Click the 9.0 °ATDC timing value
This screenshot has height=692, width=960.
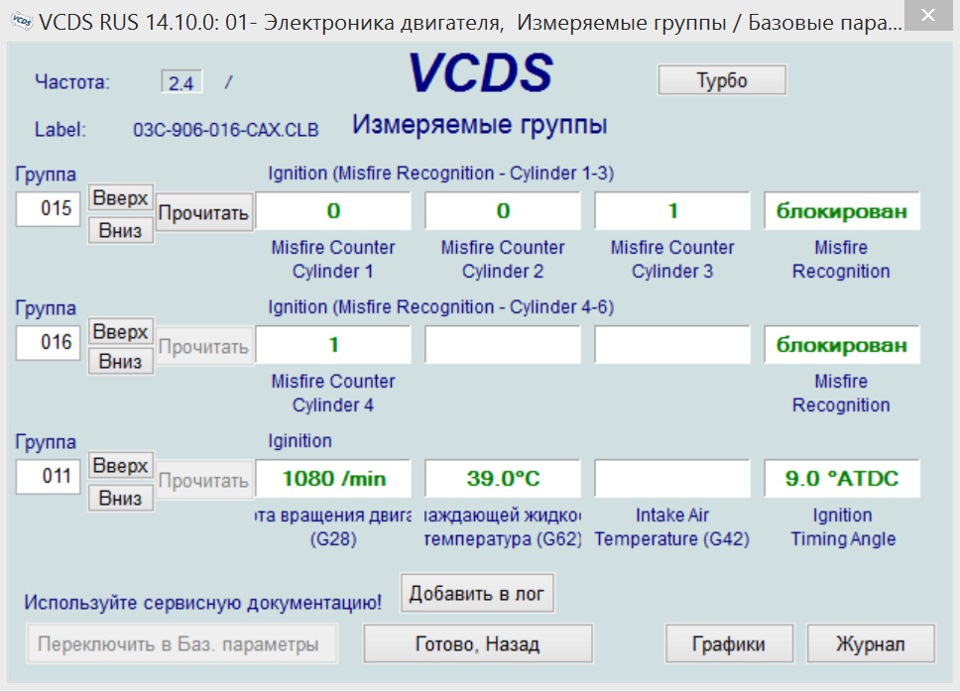click(842, 478)
